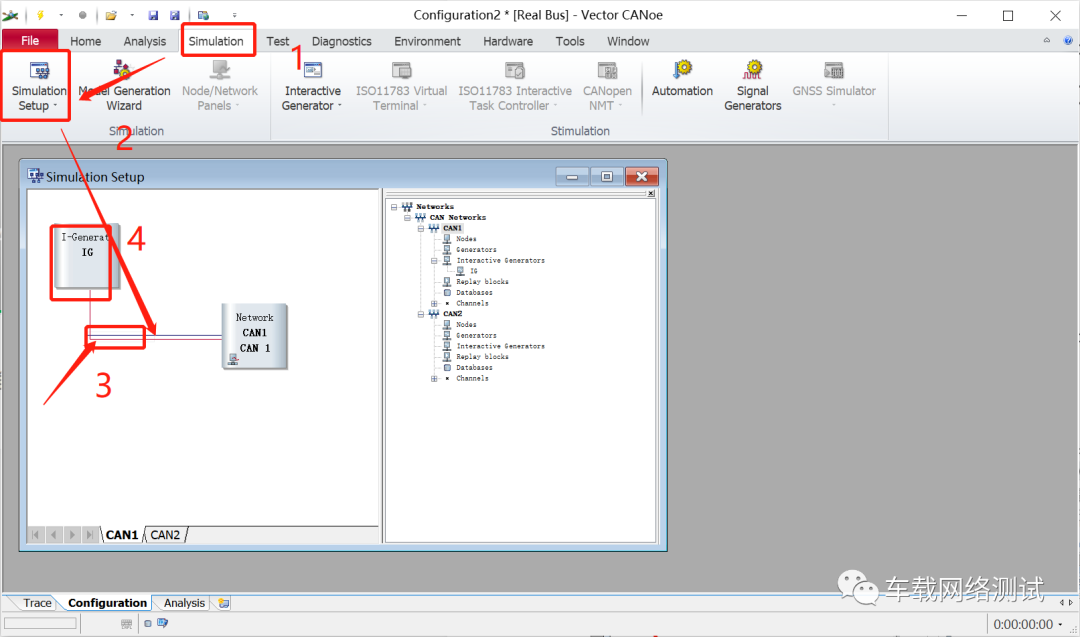Collapse the CAN2 tree node

(x=421, y=314)
